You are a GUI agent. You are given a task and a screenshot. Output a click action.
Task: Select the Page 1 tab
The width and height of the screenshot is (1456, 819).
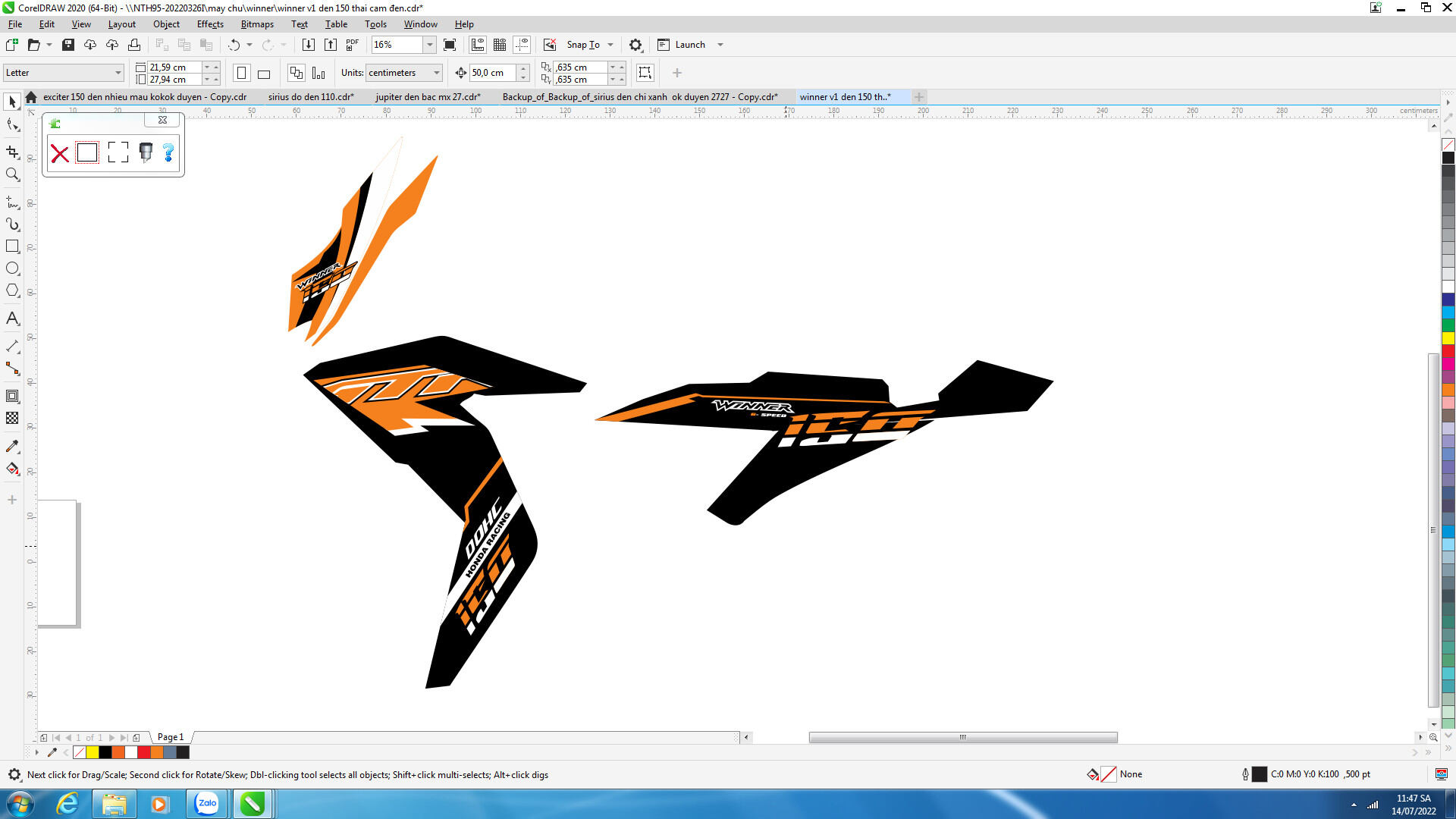171,737
